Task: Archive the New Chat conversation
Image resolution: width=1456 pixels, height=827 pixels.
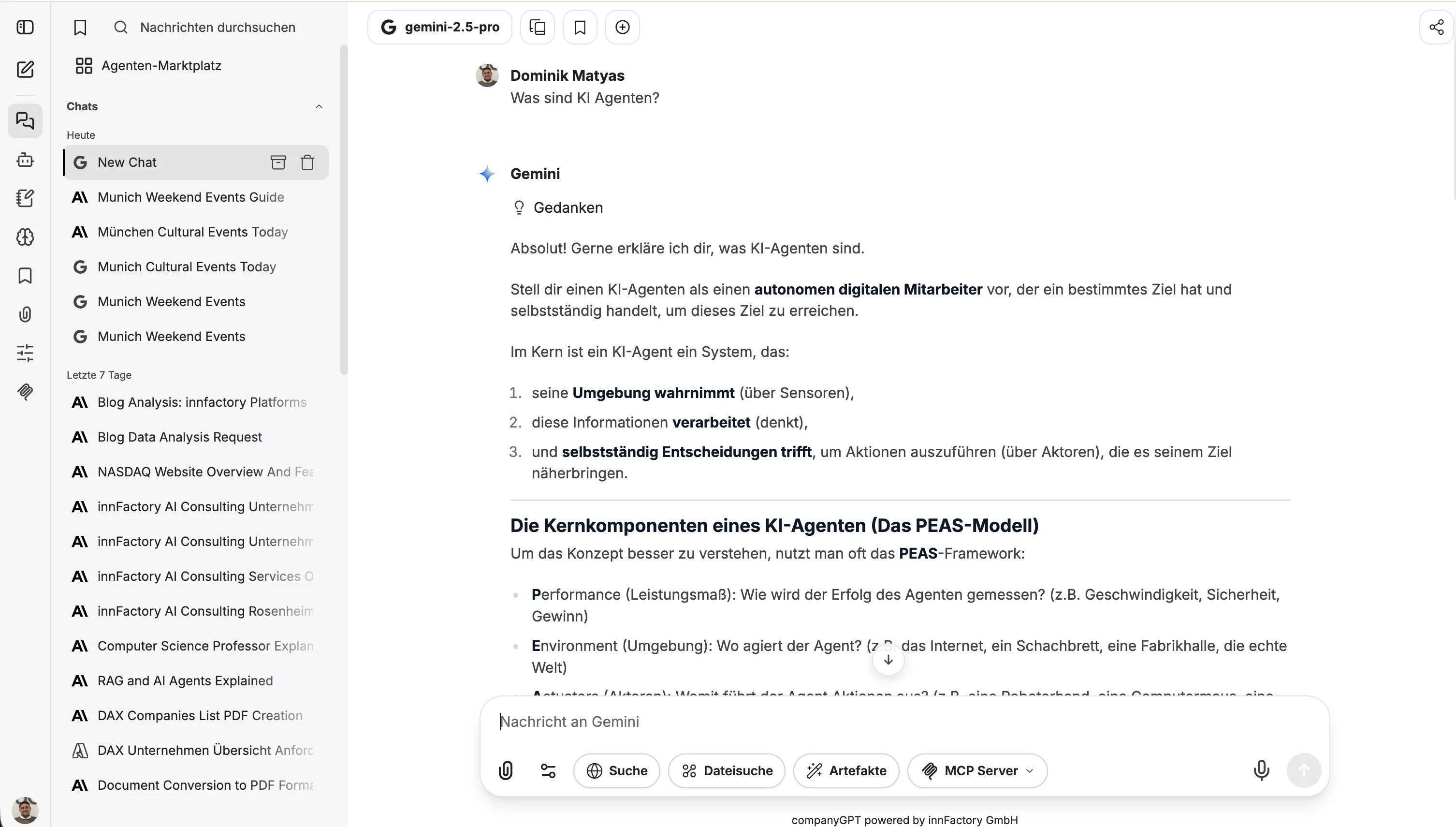Action: pyautogui.click(x=279, y=162)
